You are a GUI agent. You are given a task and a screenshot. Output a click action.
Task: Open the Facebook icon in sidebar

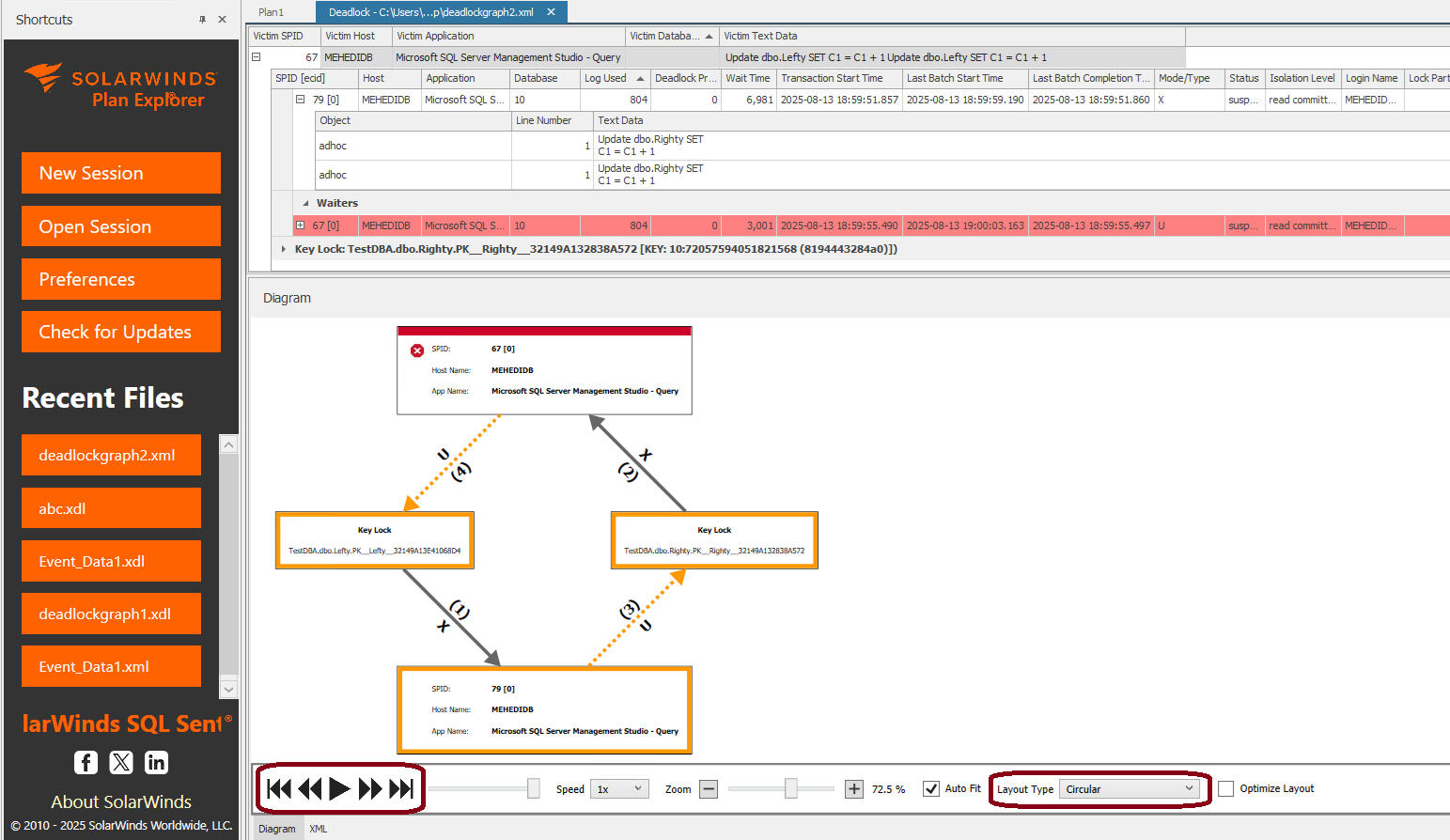pyautogui.click(x=86, y=762)
